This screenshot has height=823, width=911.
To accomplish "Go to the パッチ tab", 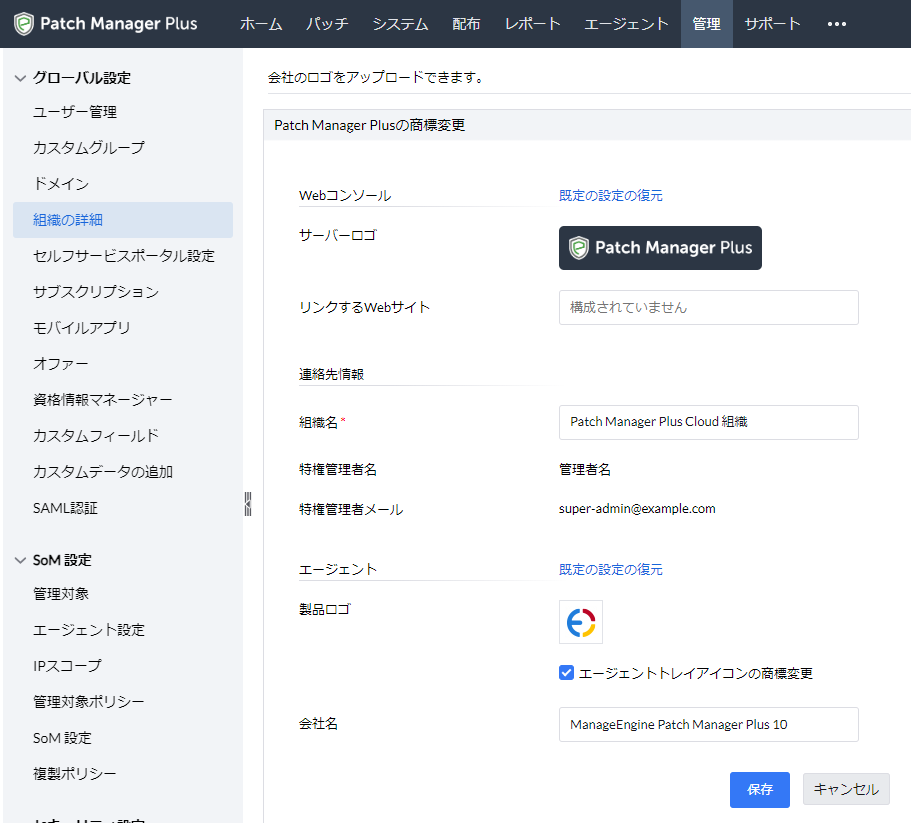I will click(327, 24).
